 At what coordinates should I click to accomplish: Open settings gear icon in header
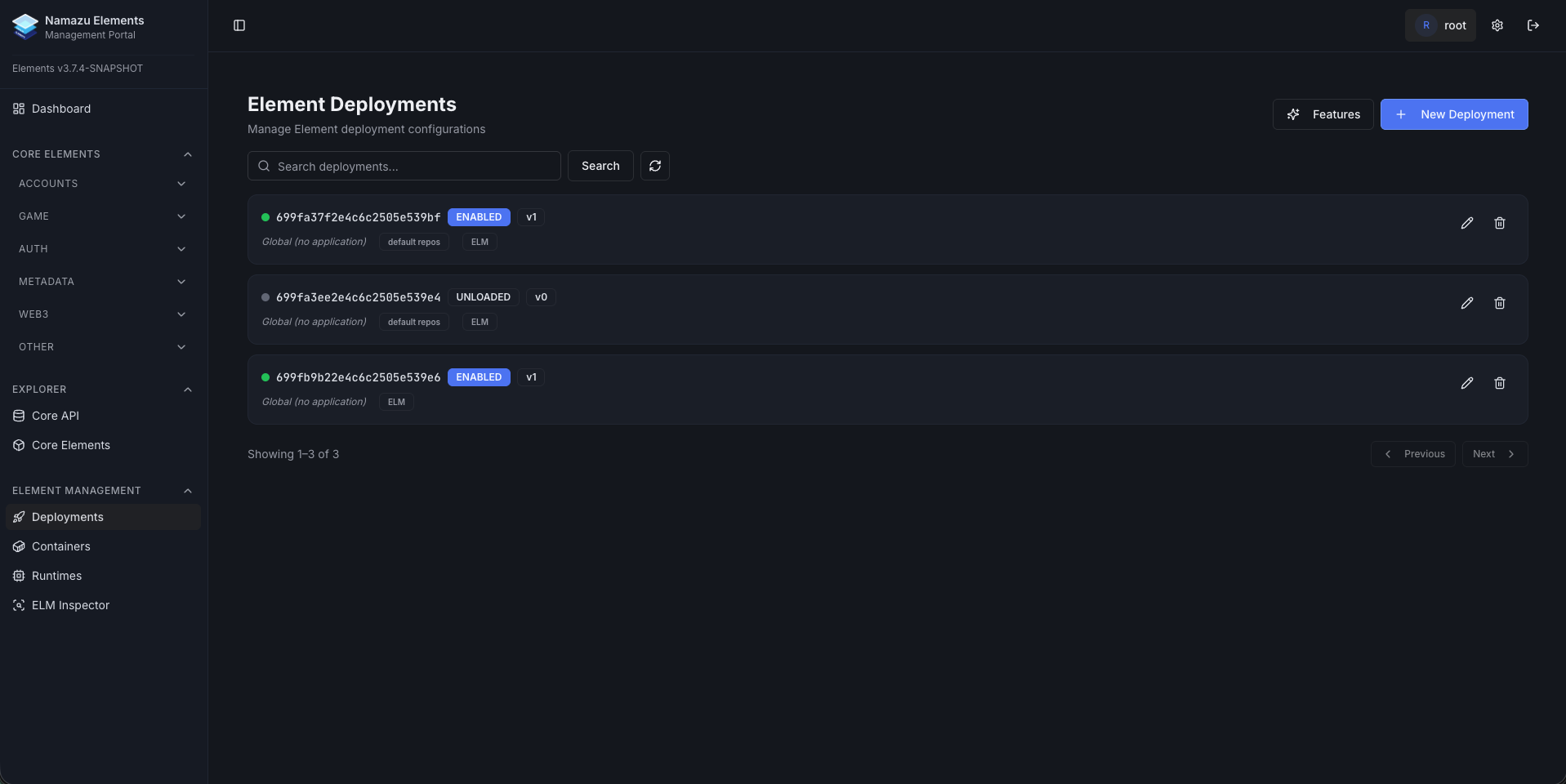tap(1497, 25)
